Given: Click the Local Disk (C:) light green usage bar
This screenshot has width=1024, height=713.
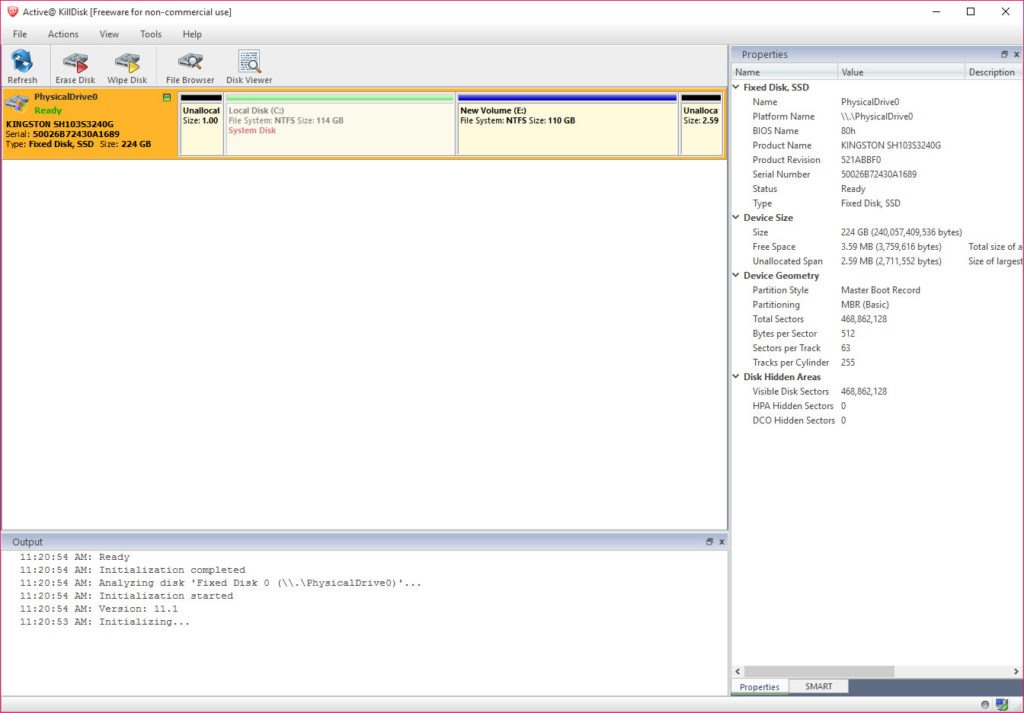Looking at the screenshot, I should pos(340,98).
